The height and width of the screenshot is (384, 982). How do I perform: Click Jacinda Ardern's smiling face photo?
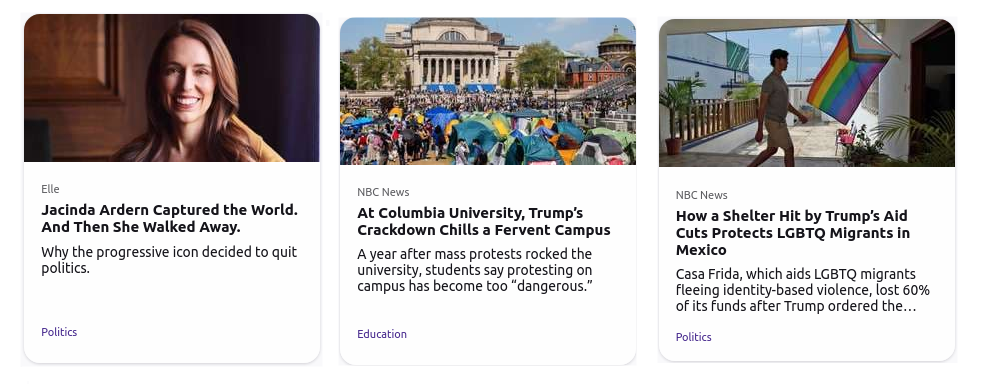pyautogui.click(x=186, y=86)
